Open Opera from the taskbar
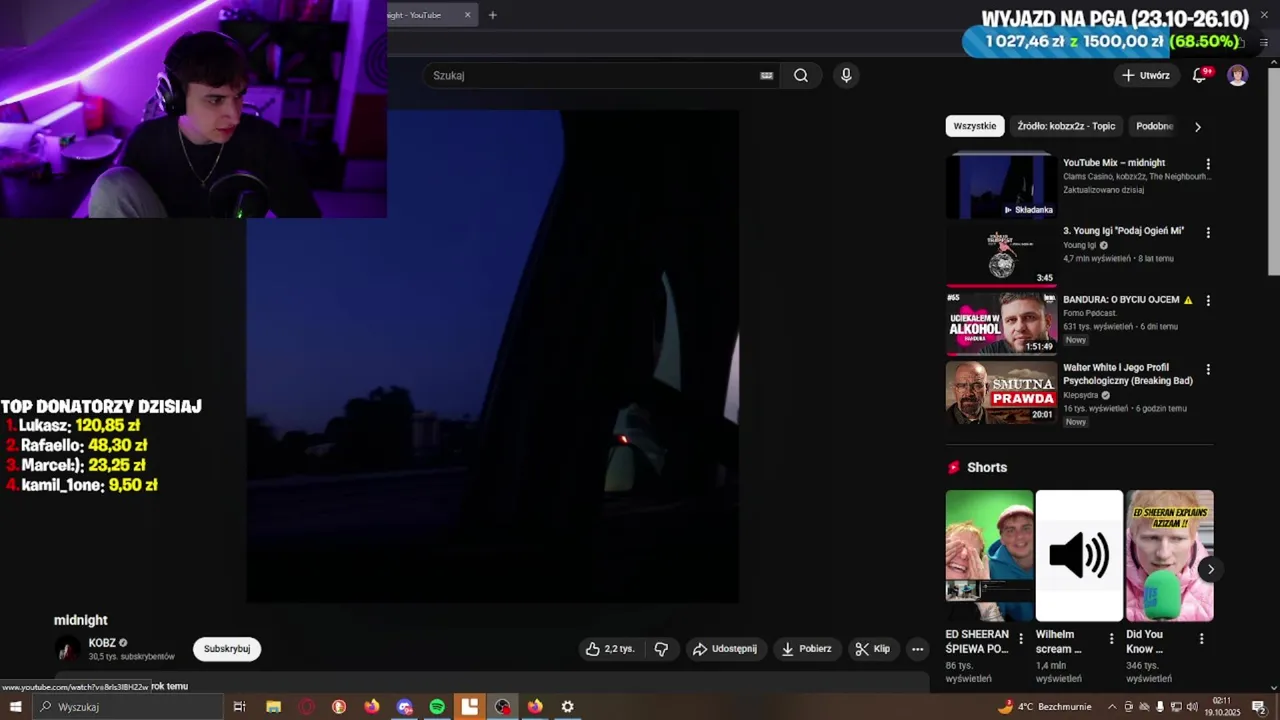Screen dimensions: 1280x720 point(306,707)
